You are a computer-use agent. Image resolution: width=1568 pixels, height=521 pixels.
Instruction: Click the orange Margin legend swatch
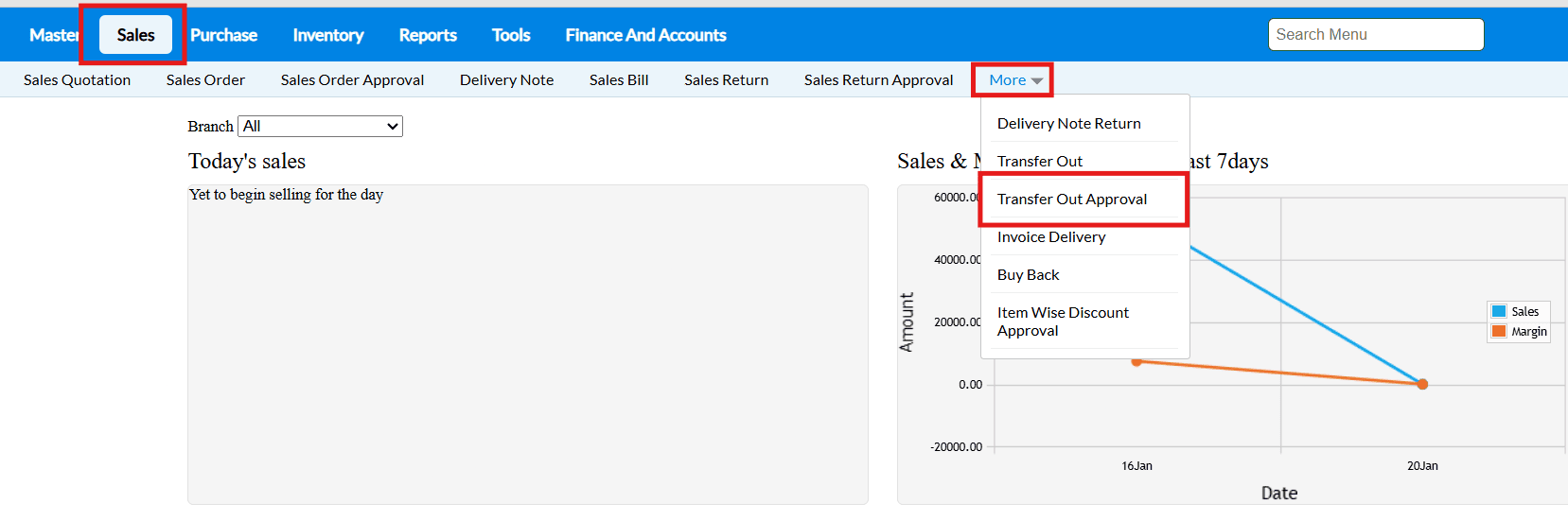pyautogui.click(x=1499, y=331)
